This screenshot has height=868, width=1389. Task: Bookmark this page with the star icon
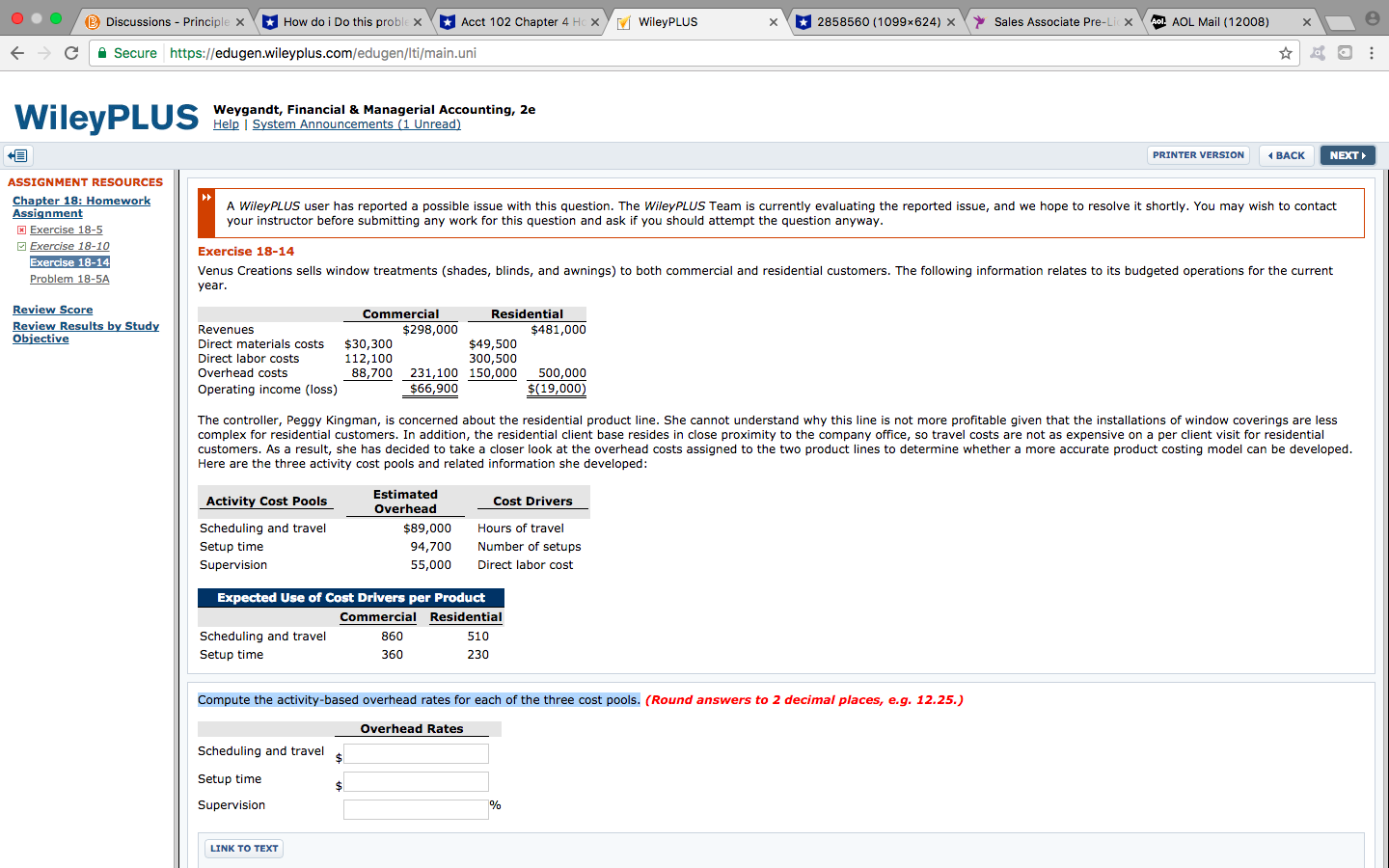[1286, 53]
